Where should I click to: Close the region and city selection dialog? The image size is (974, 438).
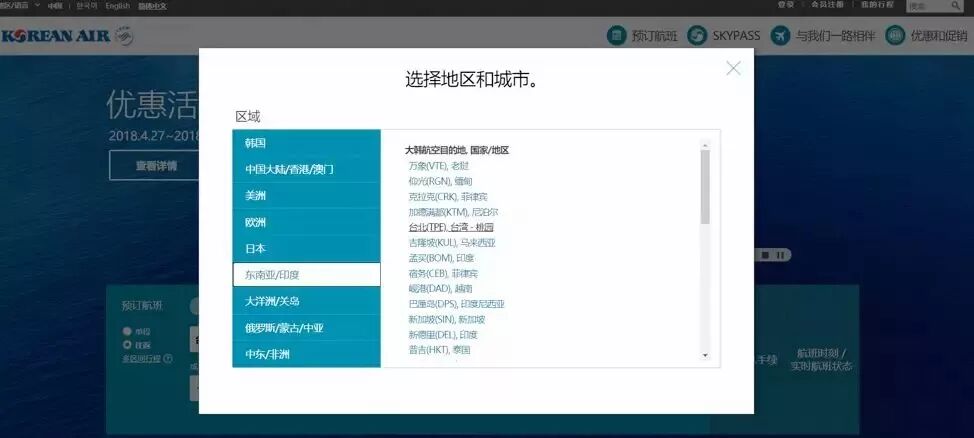pyautogui.click(x=733, y=68)
